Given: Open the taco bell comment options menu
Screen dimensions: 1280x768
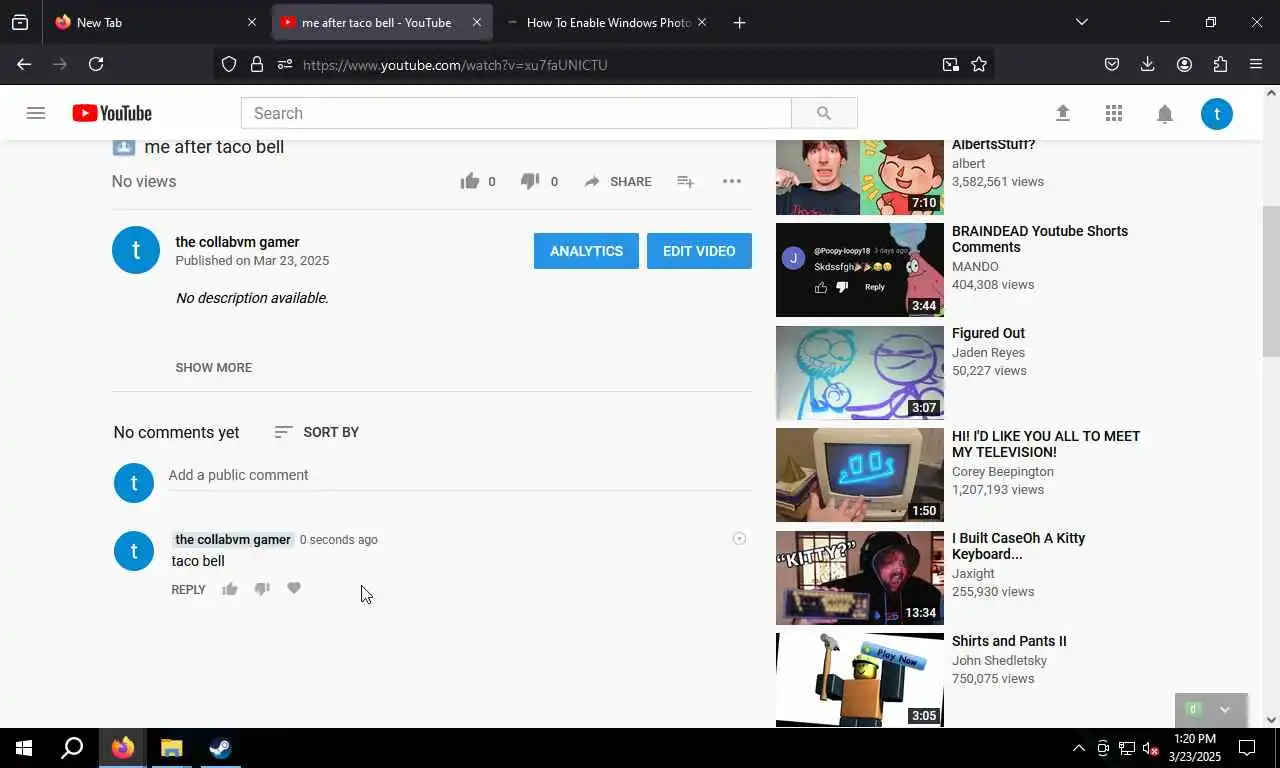Looking at the screenshot, I should [x=739, y=538].
